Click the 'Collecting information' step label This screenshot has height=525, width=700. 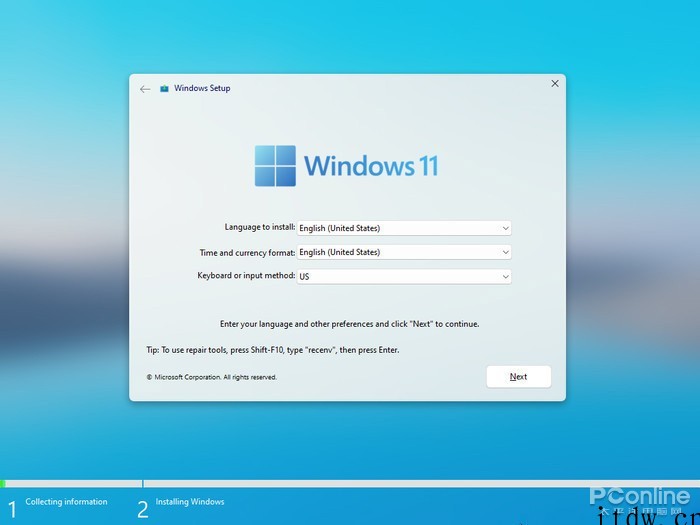pos(67,502)
